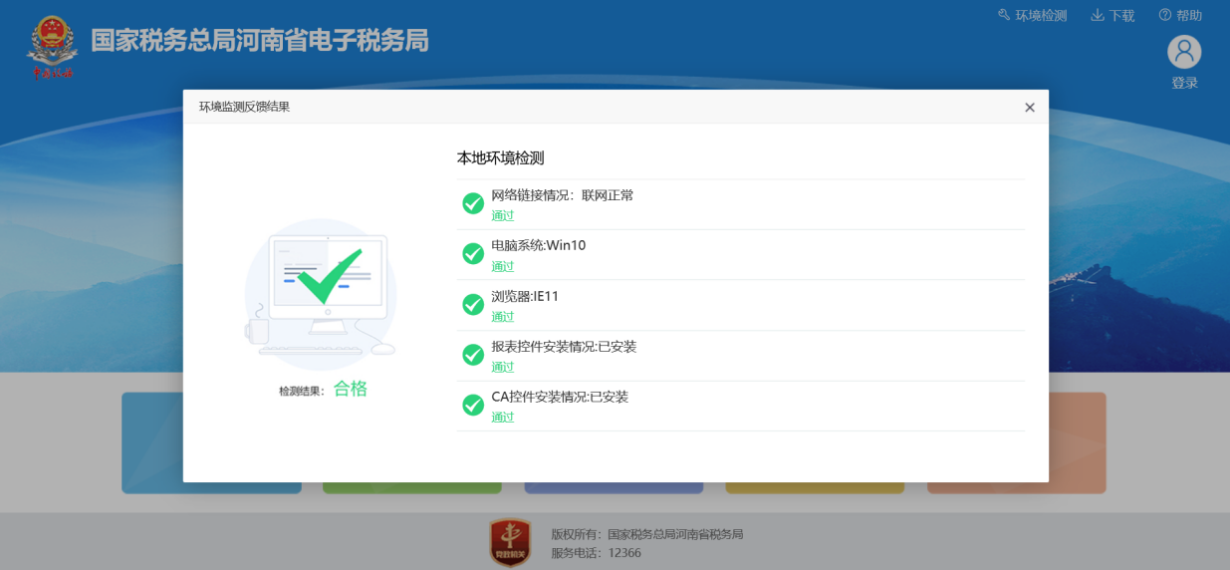Click the red shield emblem in footer

tap(509, 542)
